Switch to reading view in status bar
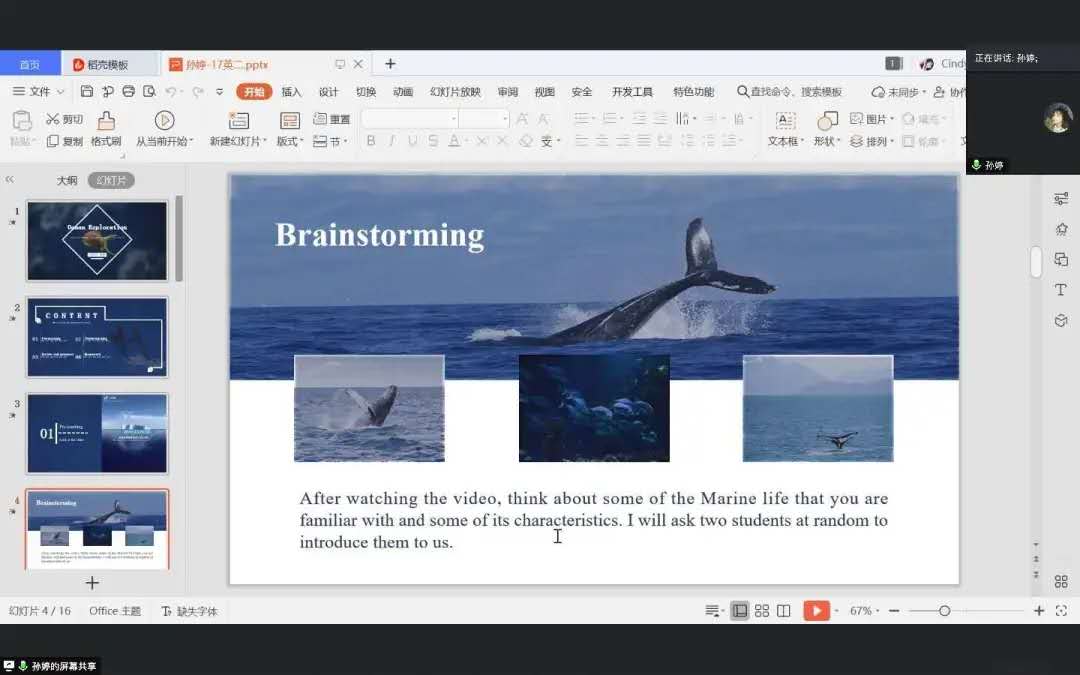The height and width of the screenshot is (675, 1080). click(784, 611)
